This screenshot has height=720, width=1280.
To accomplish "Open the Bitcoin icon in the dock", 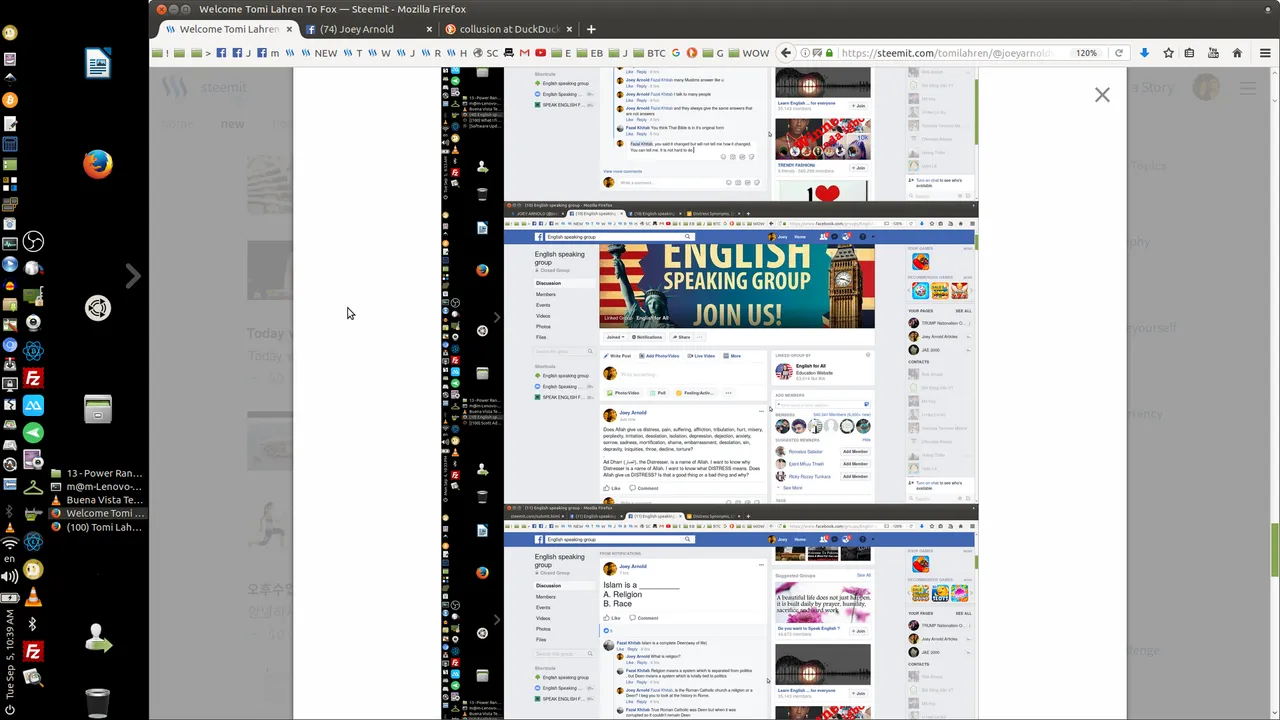I will 10,100.
